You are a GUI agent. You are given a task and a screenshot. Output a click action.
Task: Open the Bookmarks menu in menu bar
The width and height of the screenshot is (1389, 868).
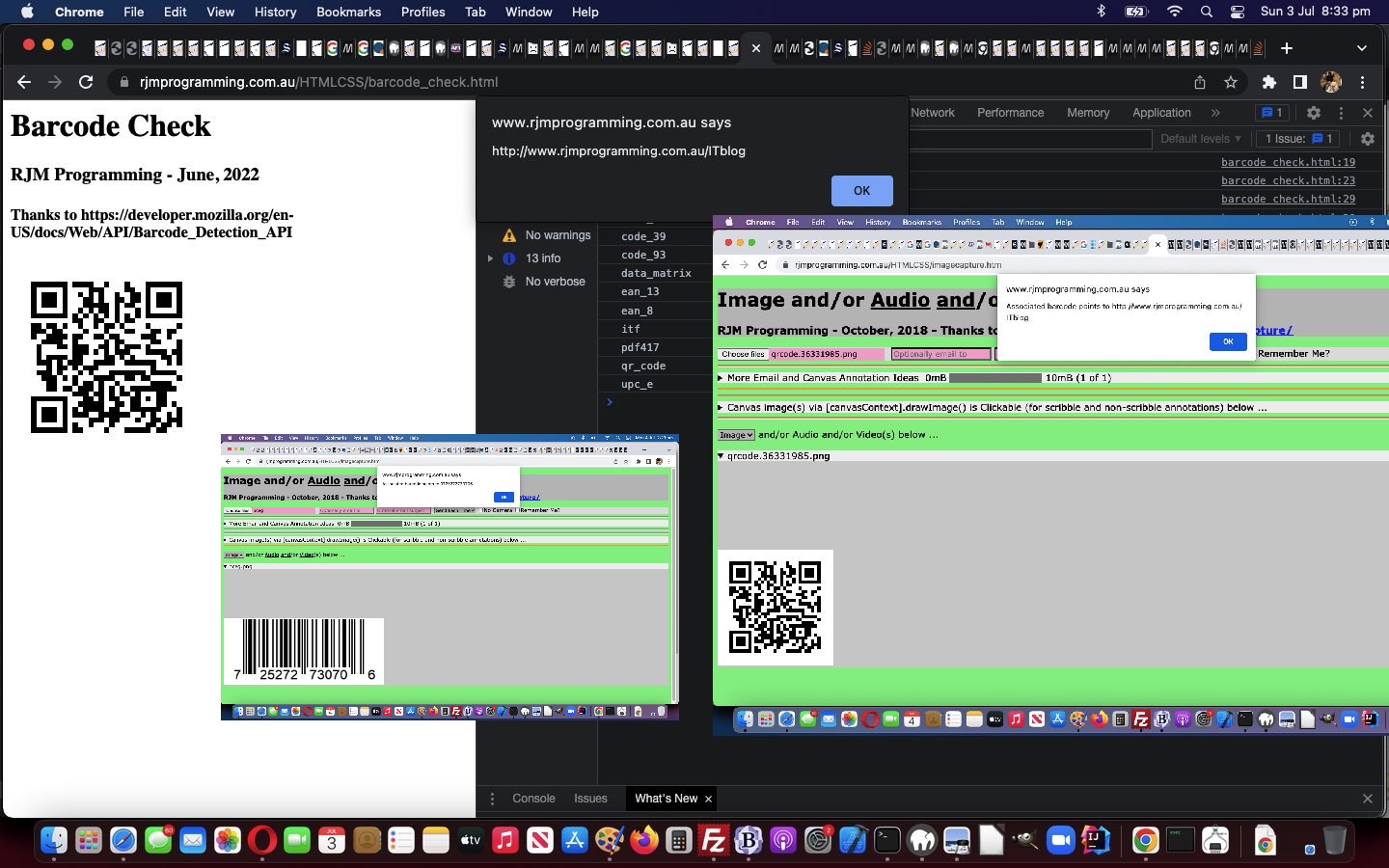pos(348,12)
